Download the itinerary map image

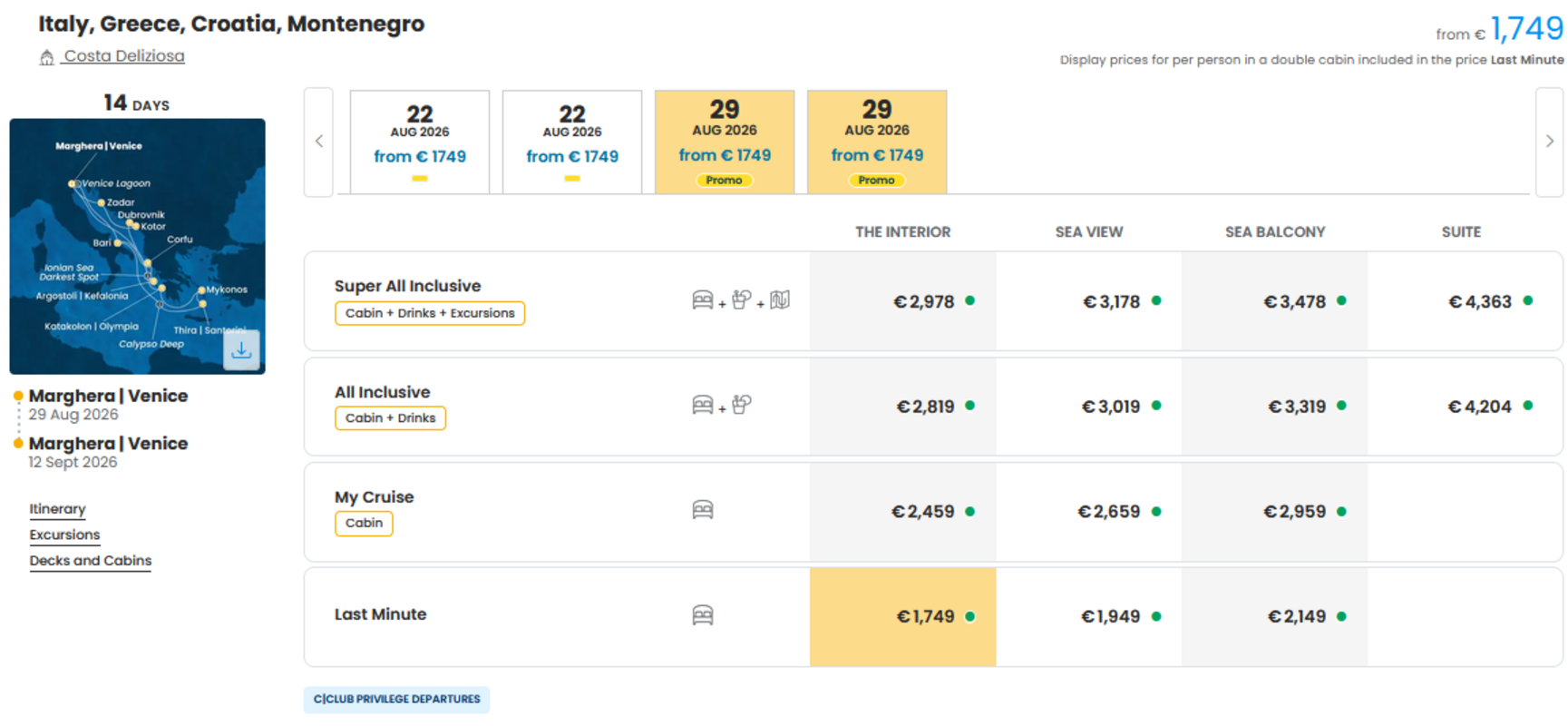[x=241, y=349]
